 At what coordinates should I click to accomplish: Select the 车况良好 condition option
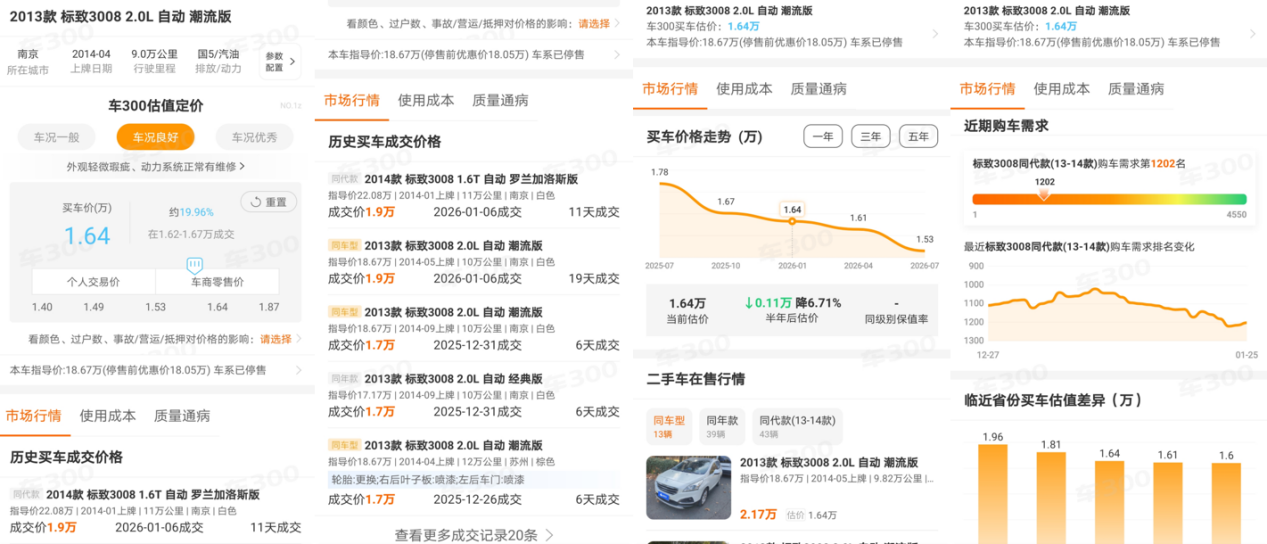(155, 138)
